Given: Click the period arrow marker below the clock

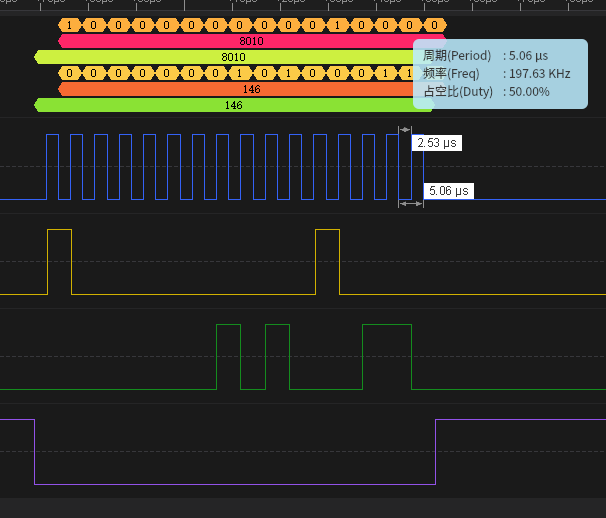Looking at the screenshot, I should 411,203.
